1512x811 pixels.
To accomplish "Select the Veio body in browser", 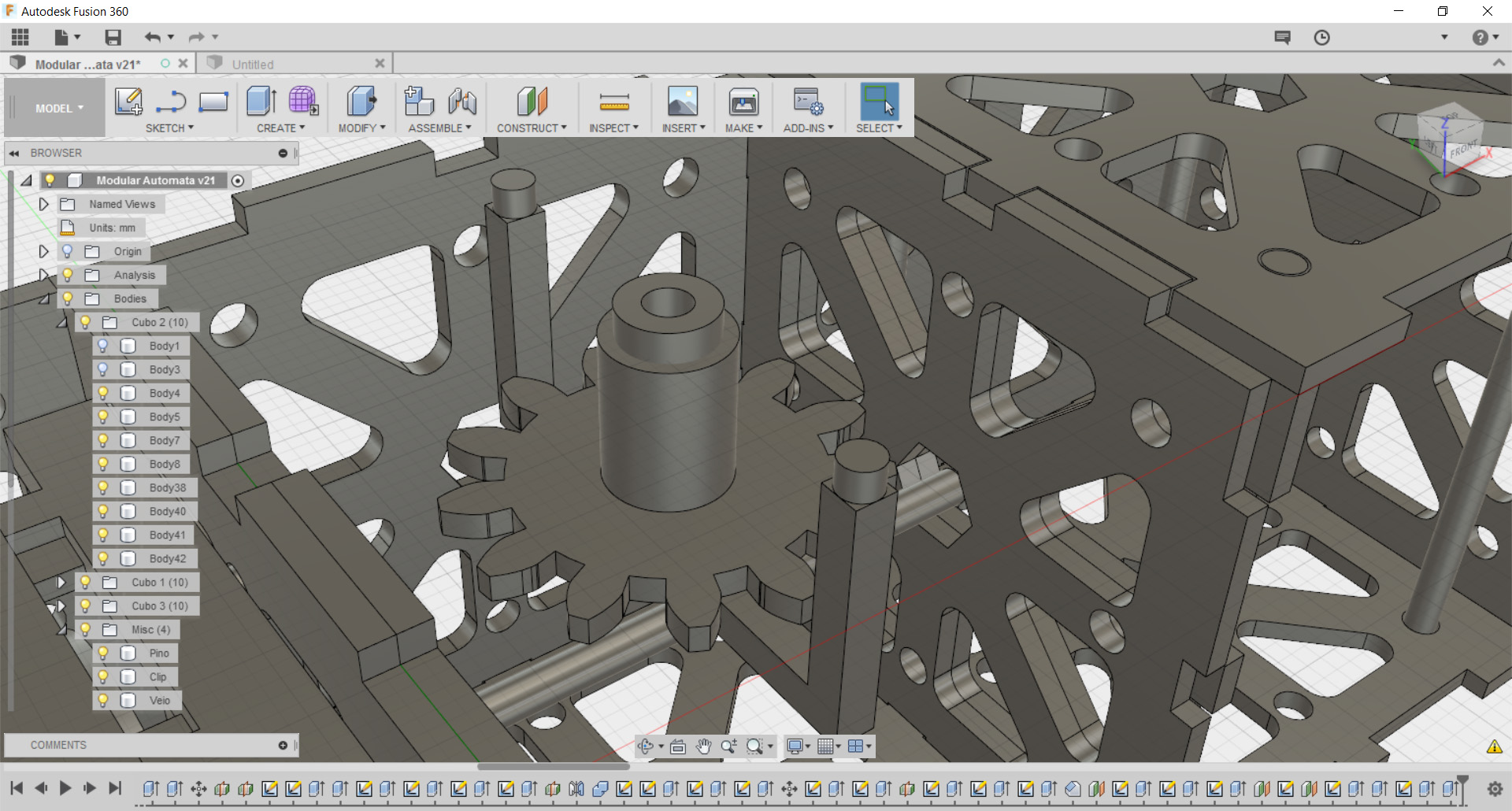I will click(160, 700).
